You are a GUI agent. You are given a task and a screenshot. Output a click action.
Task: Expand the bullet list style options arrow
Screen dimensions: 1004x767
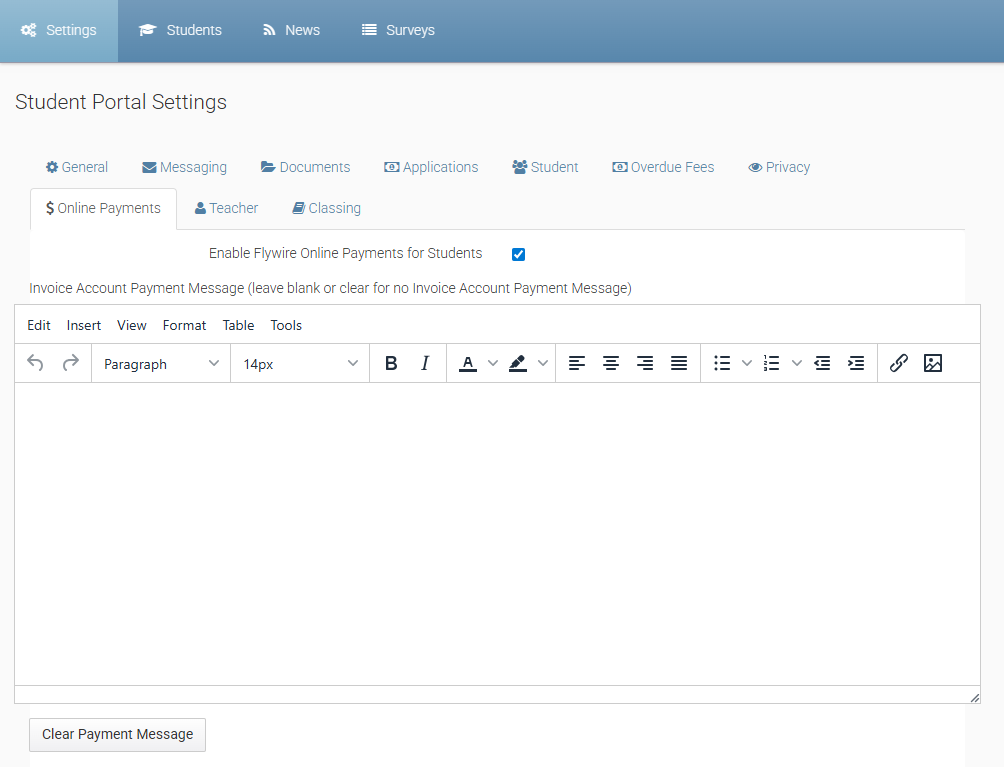pyautogui.click(x=746, y=364)
